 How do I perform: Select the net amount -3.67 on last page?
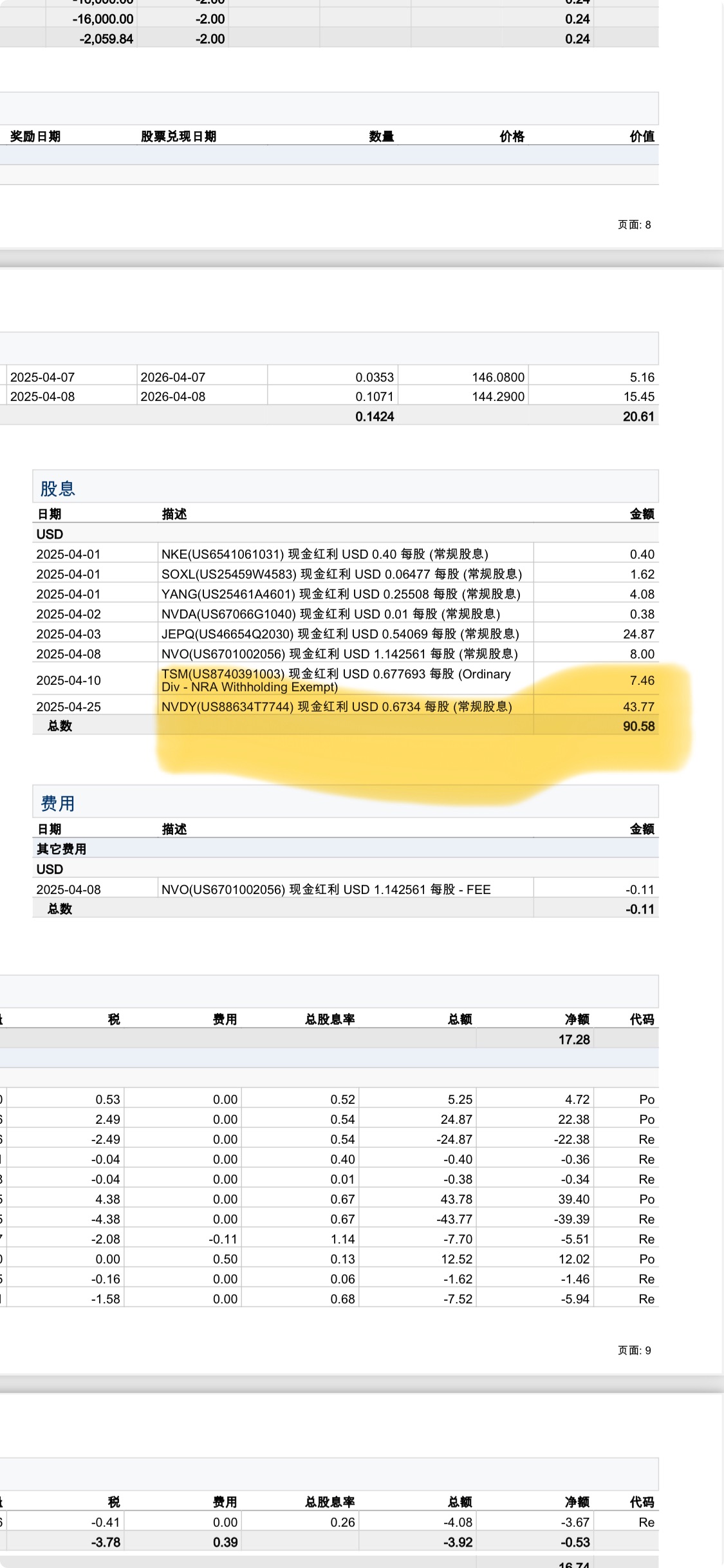coord(575,1522)
